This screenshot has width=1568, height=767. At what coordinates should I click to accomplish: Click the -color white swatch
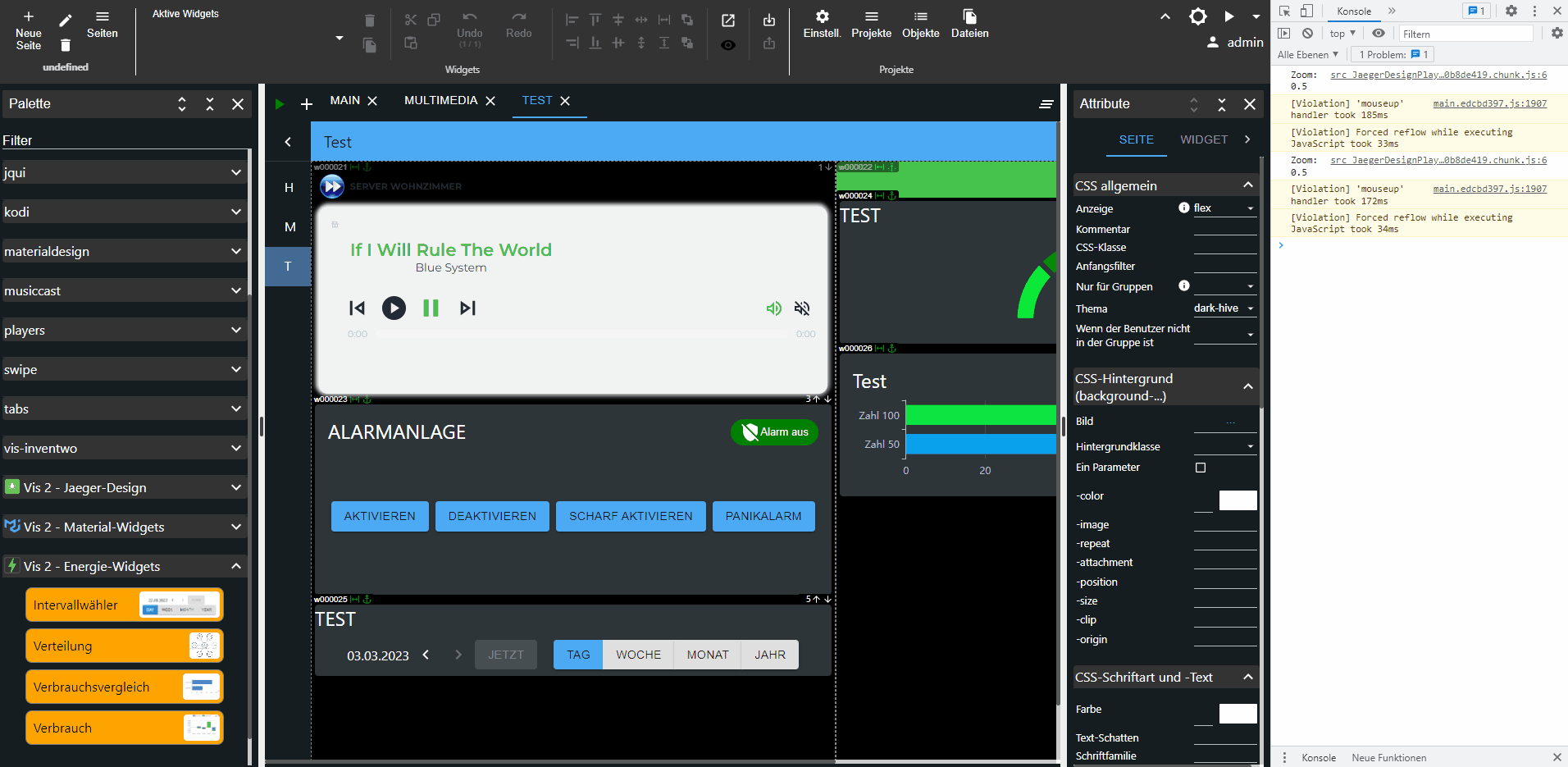pyautogui.click(x=1238, y=500)
